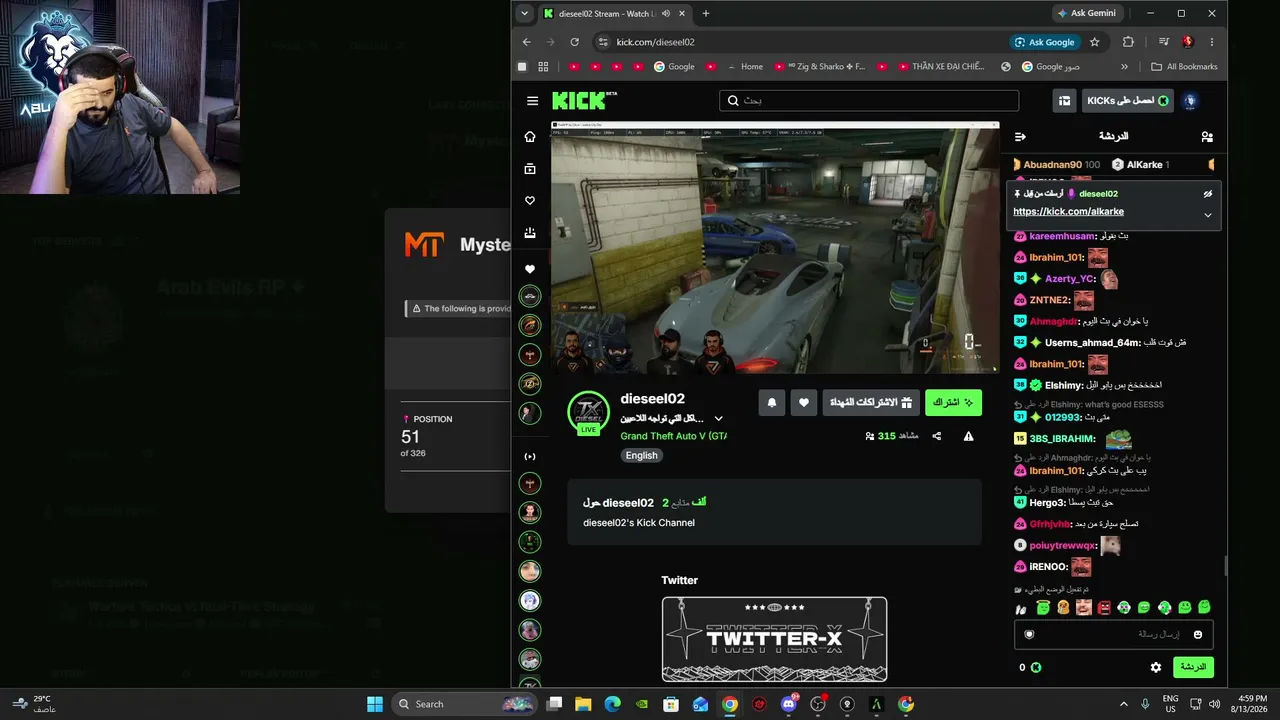Expand the stream title dropdown arrow
This screenshot has width=1280, height=720.
point(718,419)
